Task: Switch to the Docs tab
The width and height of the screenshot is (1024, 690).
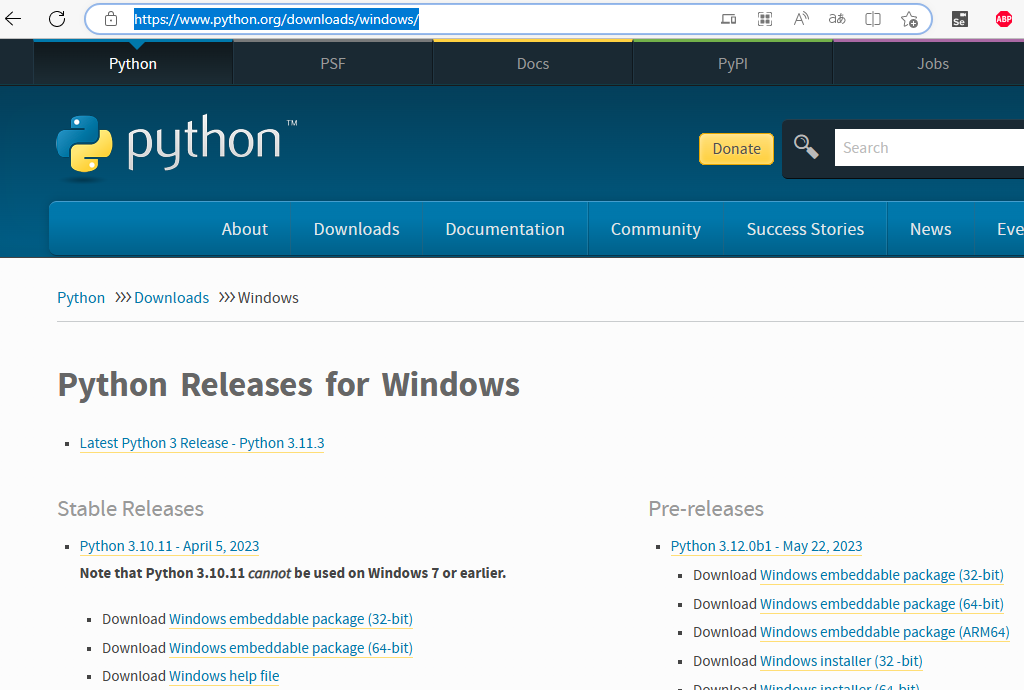Action: pyautogui.click(x=533, y=63)
